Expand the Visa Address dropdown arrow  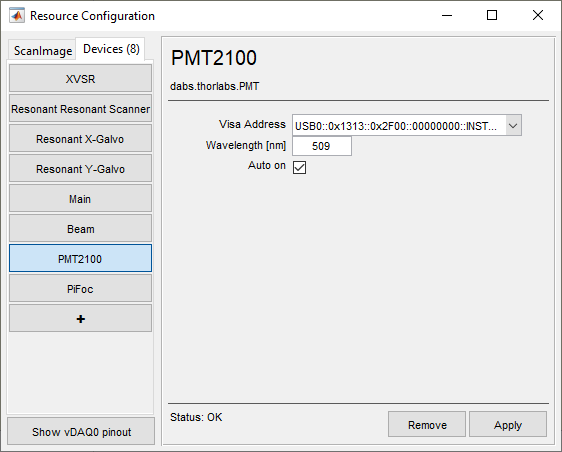click(x=513, y=125)
